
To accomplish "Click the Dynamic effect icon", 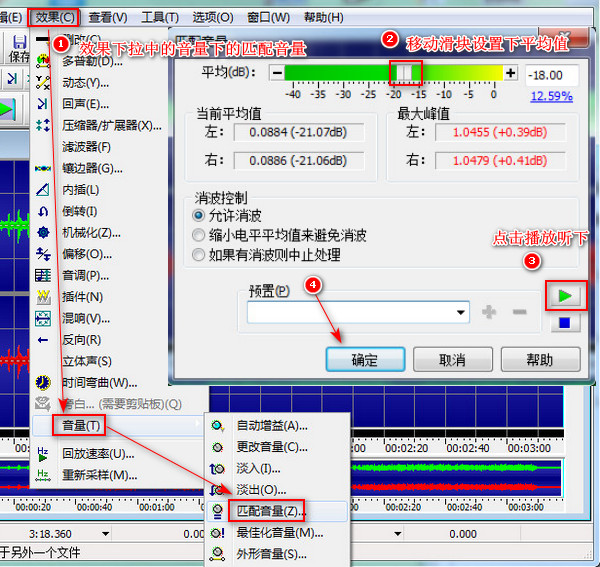I will tap(43, 83).
